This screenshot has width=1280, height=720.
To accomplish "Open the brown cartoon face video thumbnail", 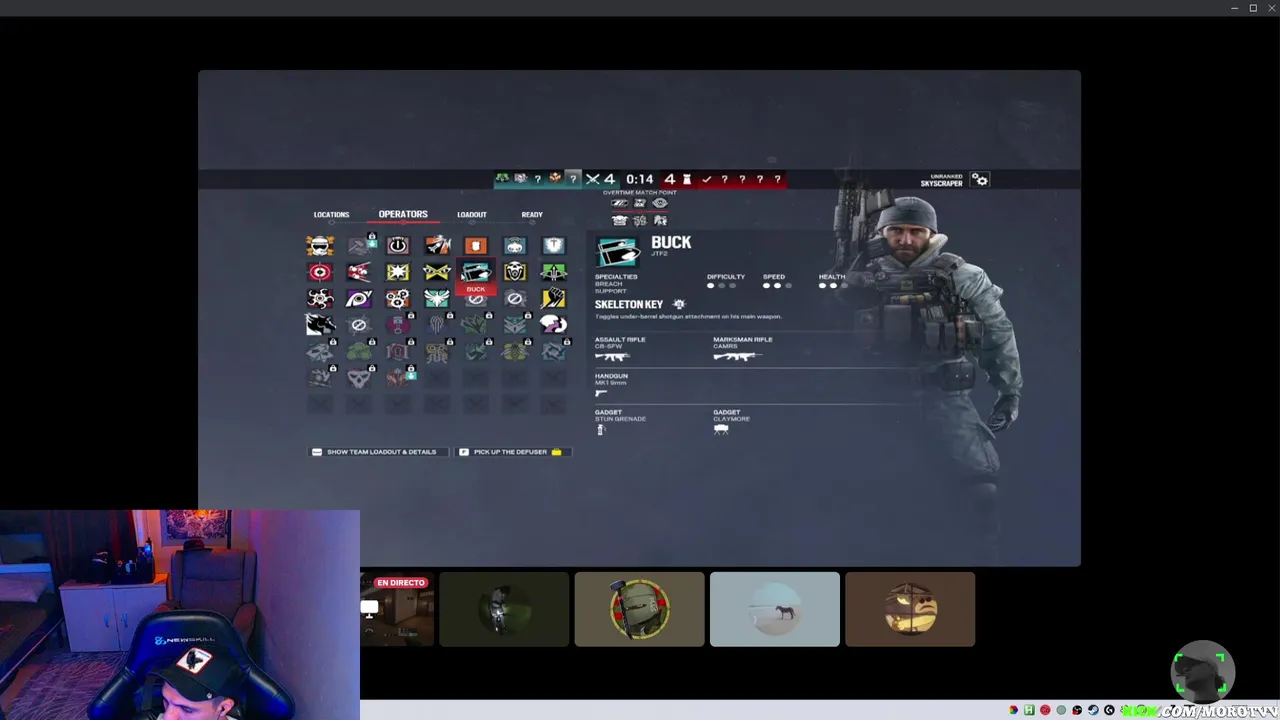I will click(x=910, y=609).
